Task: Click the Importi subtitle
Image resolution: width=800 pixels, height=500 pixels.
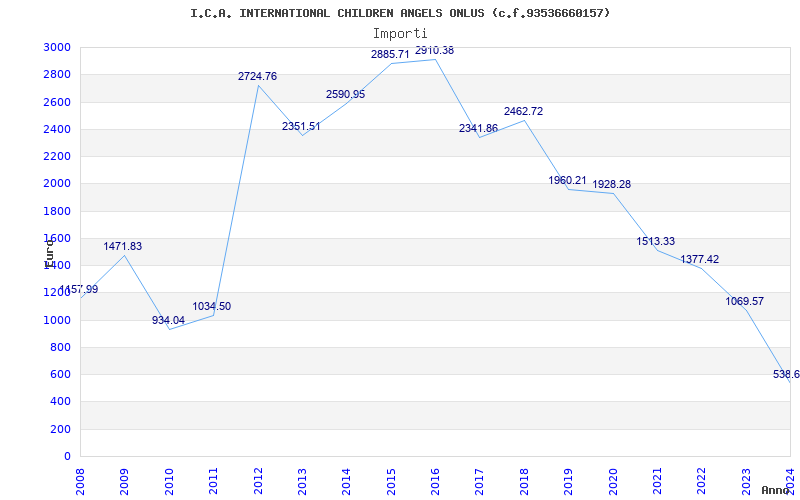Action: point(400,34)
